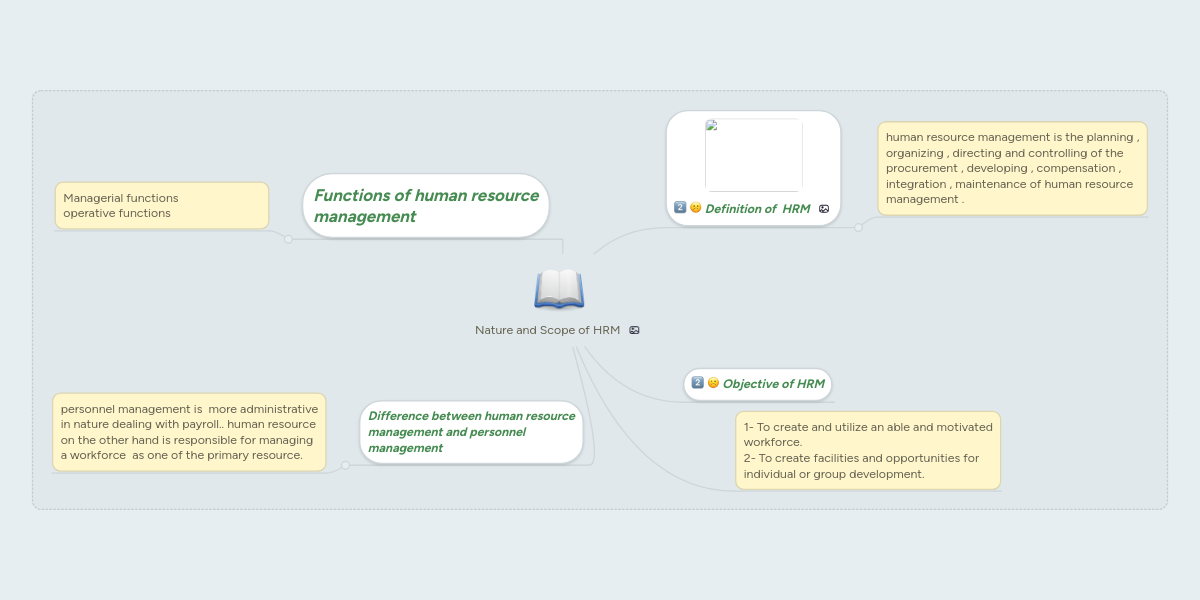Select the Difference between human resource management topic

[471, 432]
